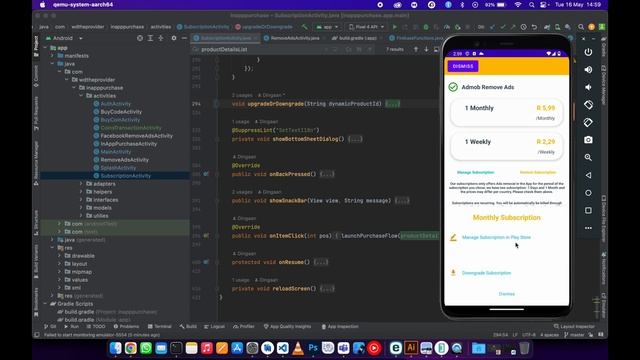Tap Downgrade Subscription link
This screenshot has width=640, height=360.
[x=486, y=273]
